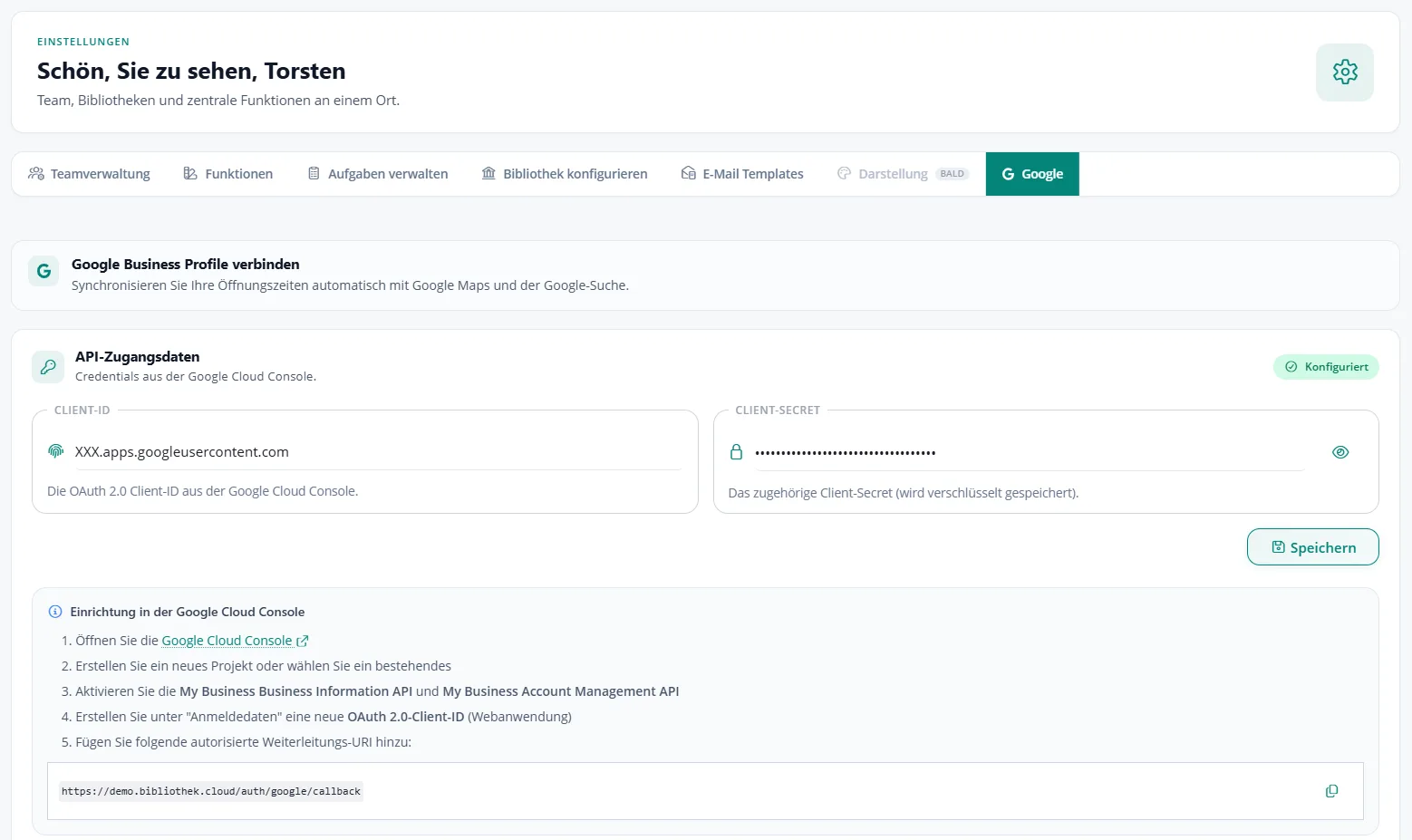Viewport: 1412px width, 840px height.
Task: Click the Darstellung palette icon
Action: click(844, 173)
